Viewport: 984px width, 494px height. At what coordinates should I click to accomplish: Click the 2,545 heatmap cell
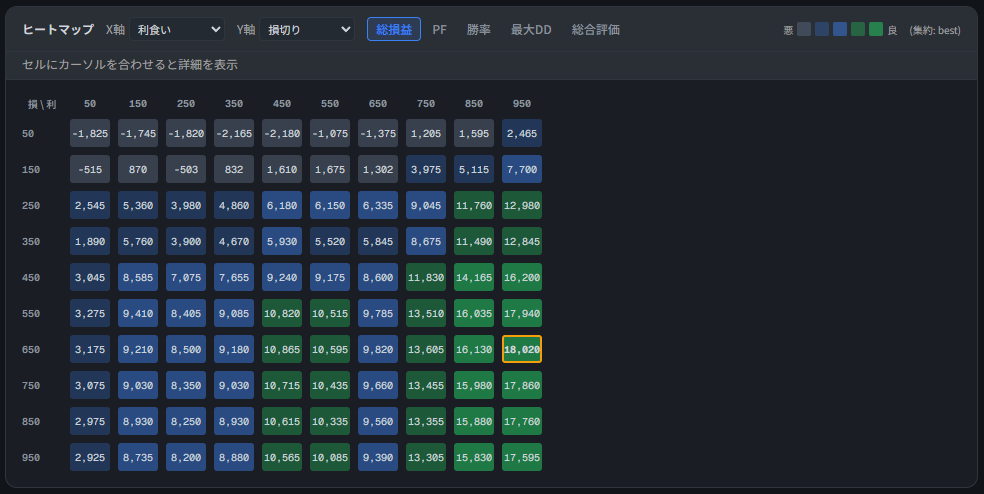point(90,205)
